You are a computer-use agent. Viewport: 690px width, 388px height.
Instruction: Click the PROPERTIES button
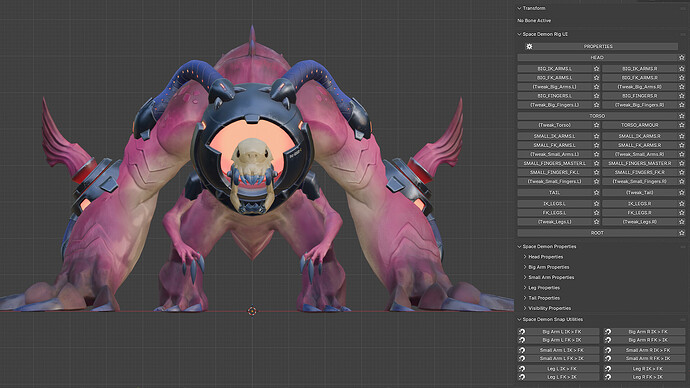point(598,46)
